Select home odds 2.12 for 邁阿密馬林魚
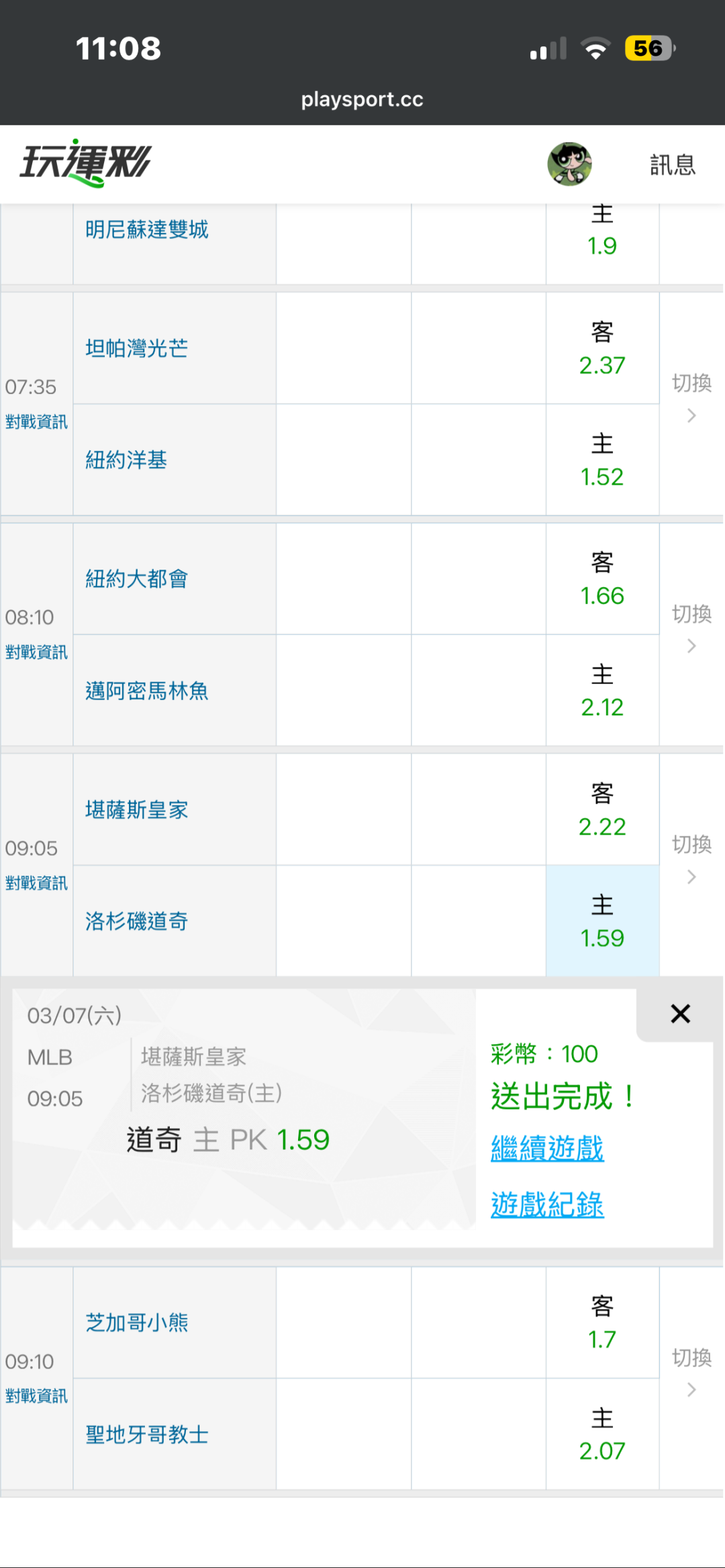725x1568 pixels. click(x=602, y=690)
